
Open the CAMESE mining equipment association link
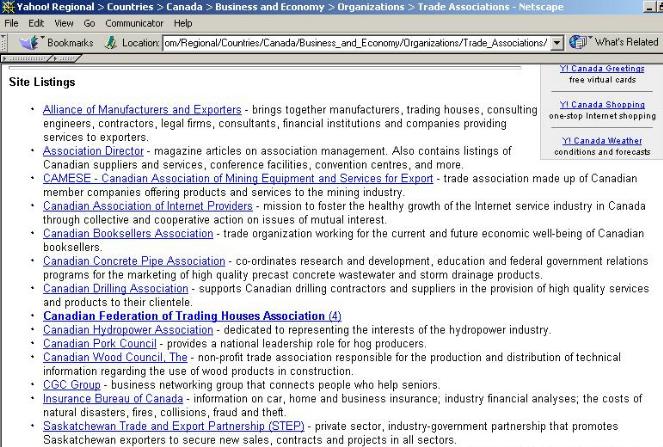coord(238,178)
